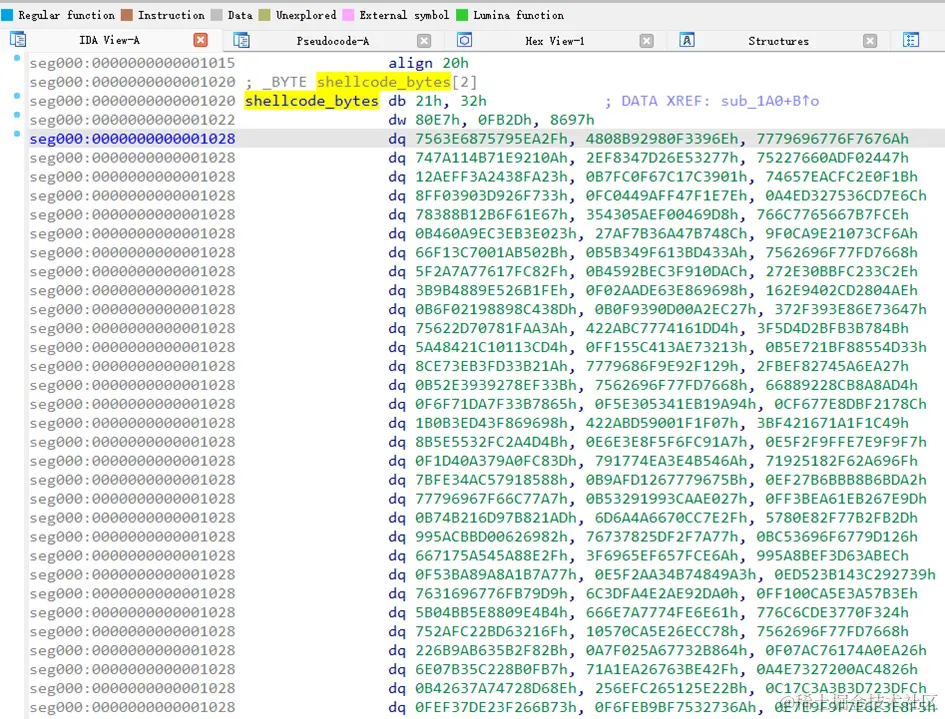
Task: Close the IDA View-A tab
Action: tap(201, 40)
